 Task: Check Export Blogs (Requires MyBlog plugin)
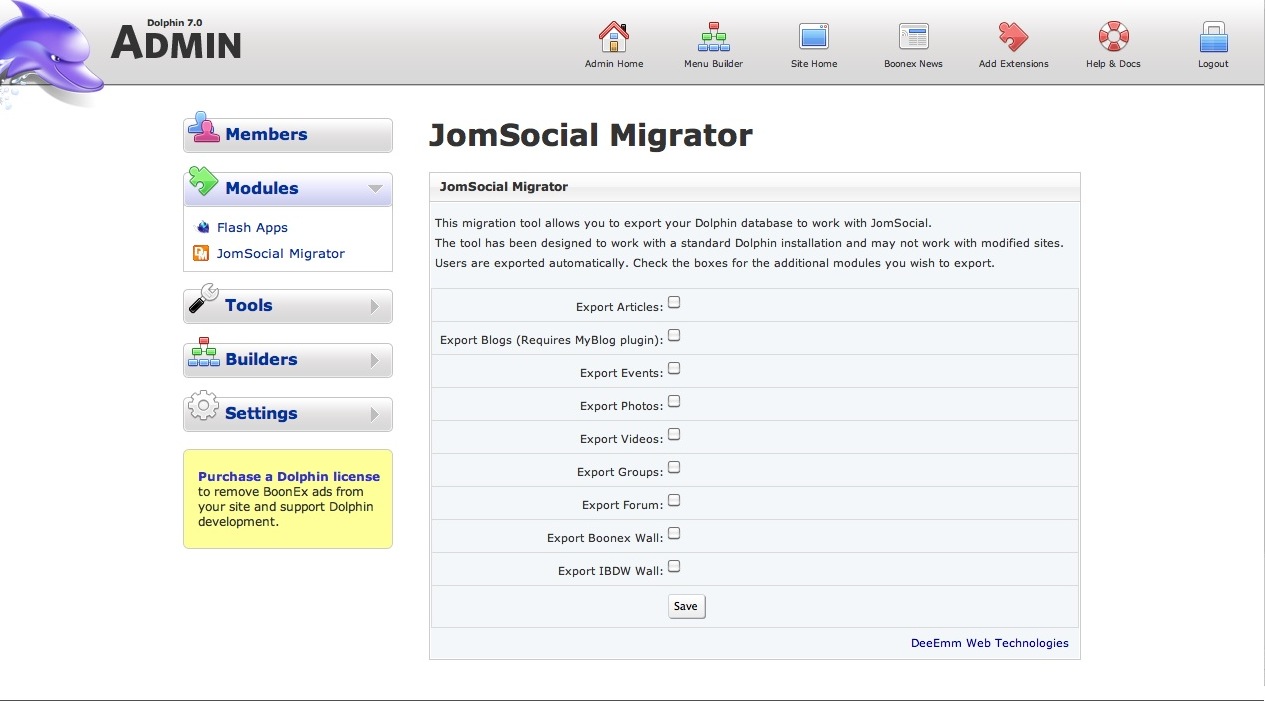click(674, 335)
